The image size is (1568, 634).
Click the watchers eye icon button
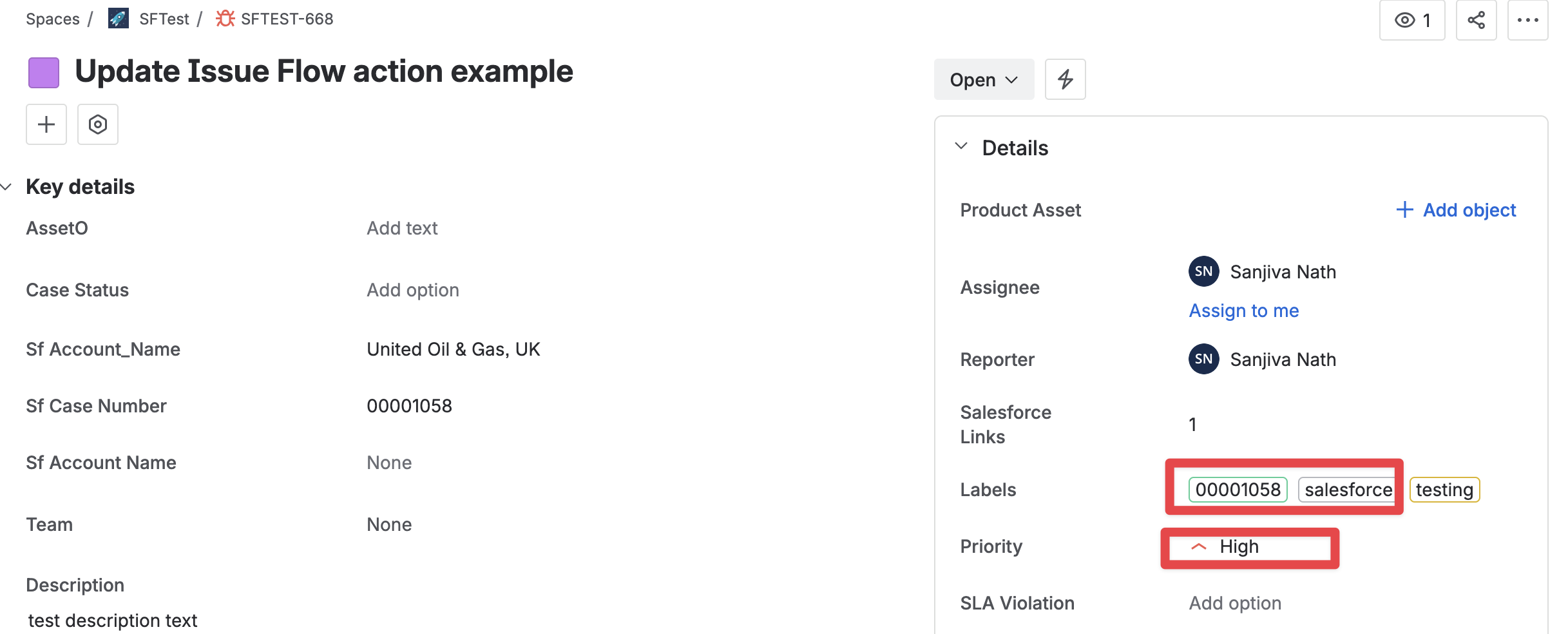(1411, 20)
